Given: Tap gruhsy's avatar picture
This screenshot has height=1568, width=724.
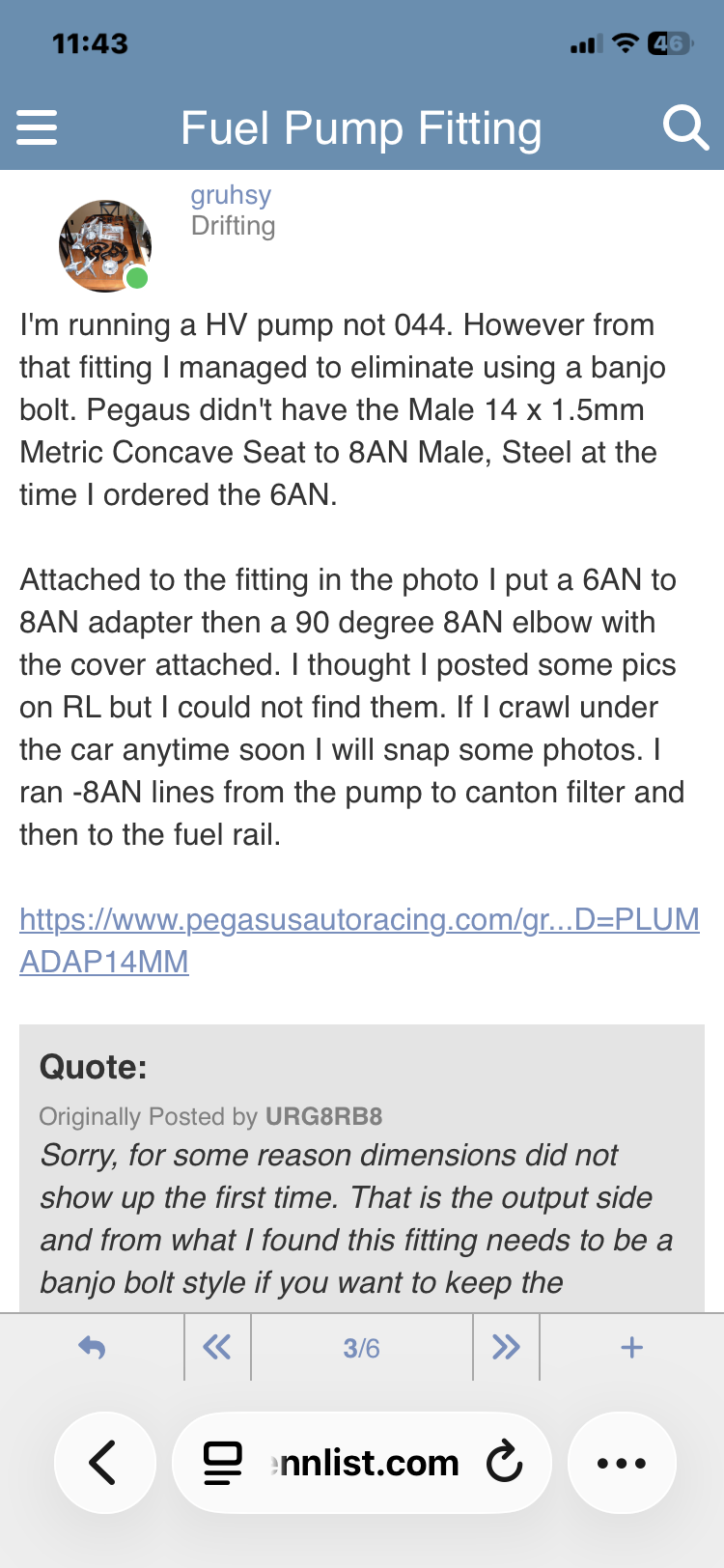Looking at the screenshot, I should [x=104, y=245].
